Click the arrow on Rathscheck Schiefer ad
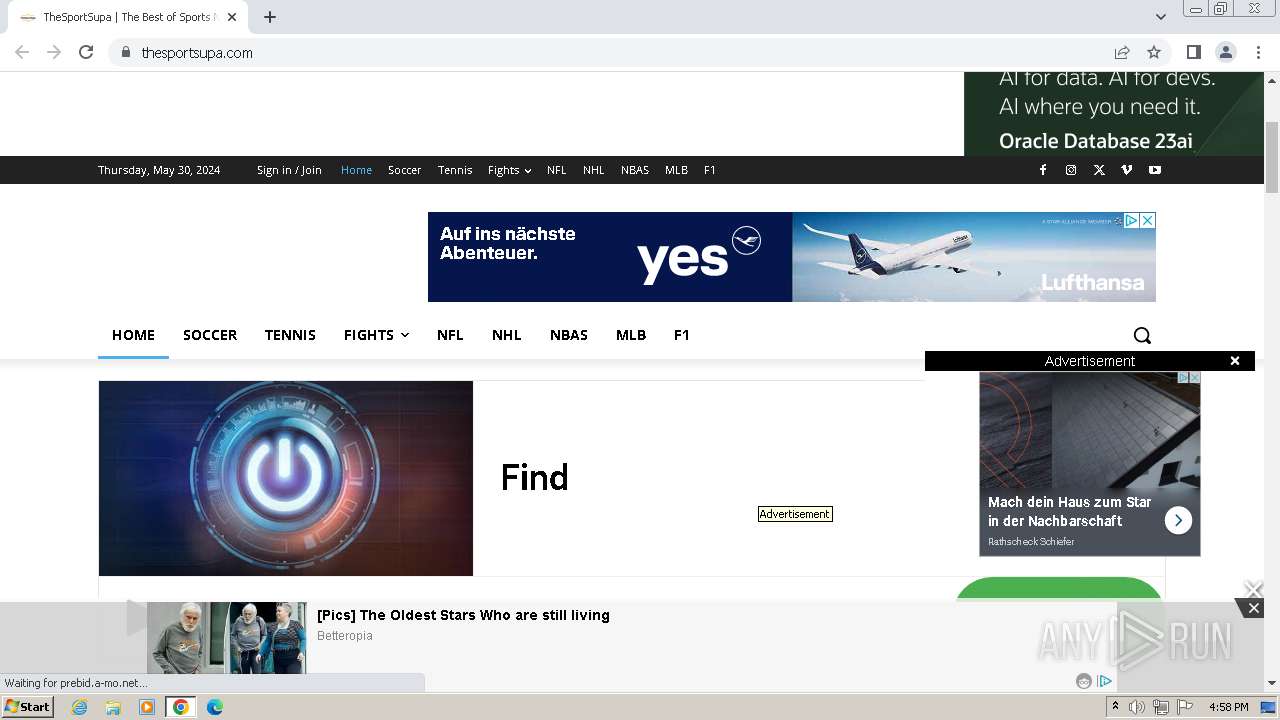This screenshot has height=720, width=1280. [x=1178, y=520]
